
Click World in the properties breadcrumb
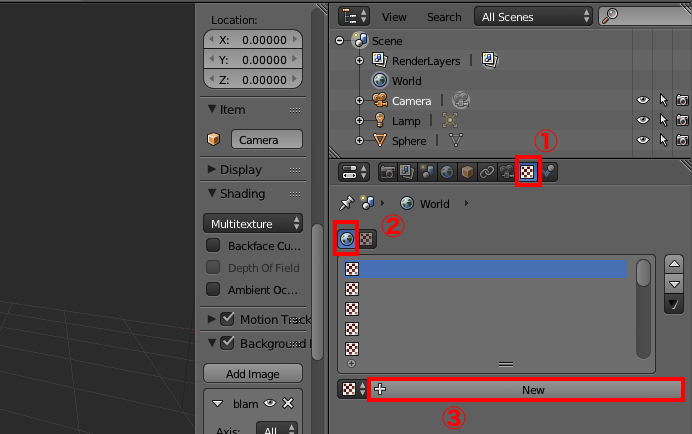pyautogui.click(x=435, y=204)
